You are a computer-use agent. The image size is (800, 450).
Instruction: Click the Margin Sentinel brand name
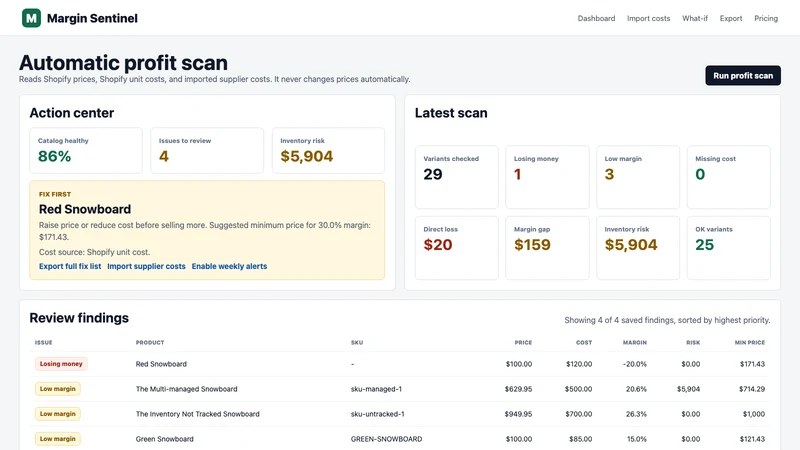pos(92,18)
